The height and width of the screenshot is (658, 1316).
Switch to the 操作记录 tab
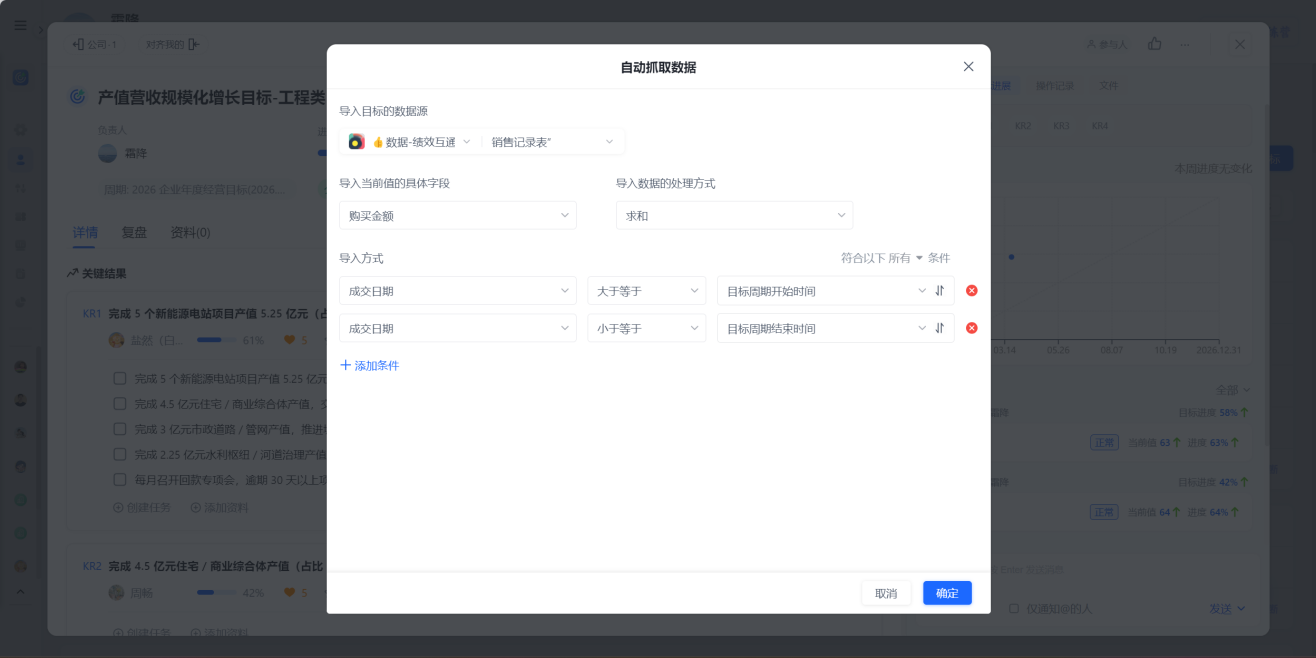pos(1055,86)
